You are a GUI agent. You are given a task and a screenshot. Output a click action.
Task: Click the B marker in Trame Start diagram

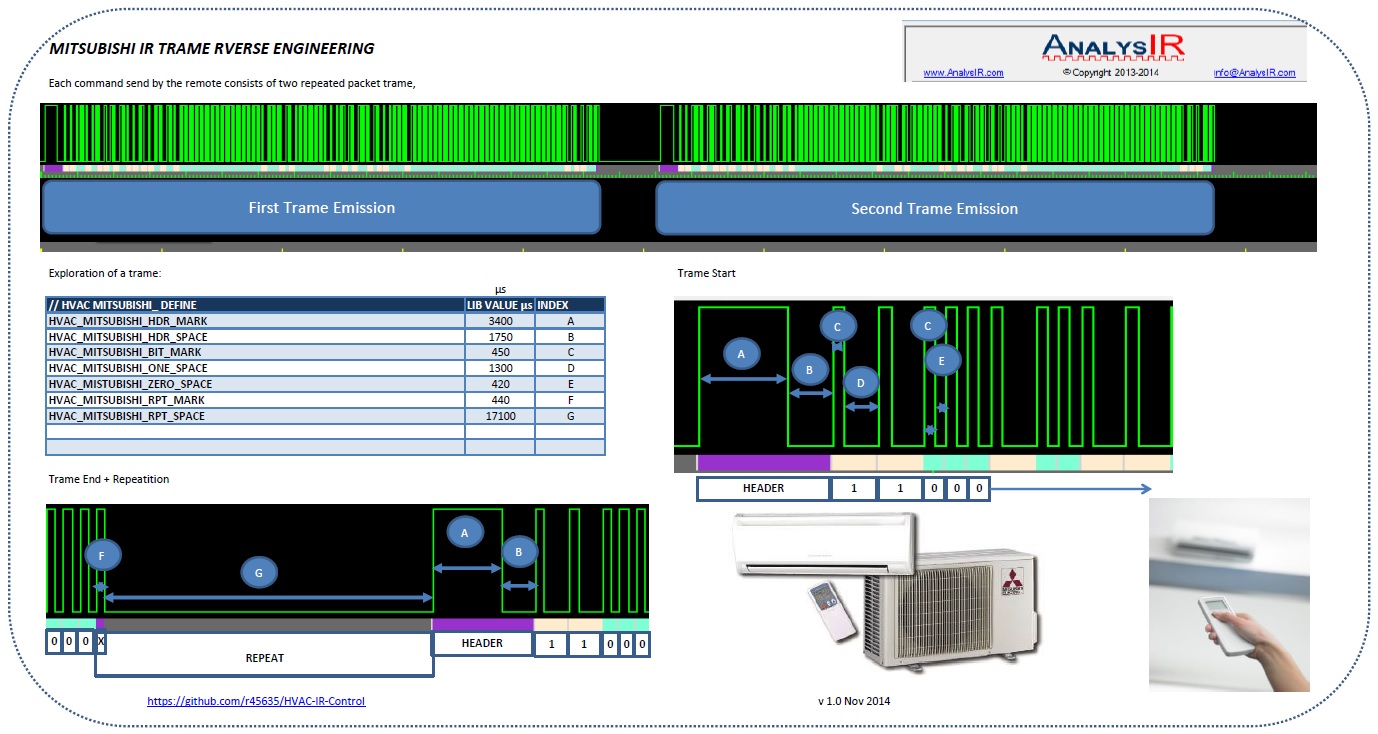(x=810, y=369)
